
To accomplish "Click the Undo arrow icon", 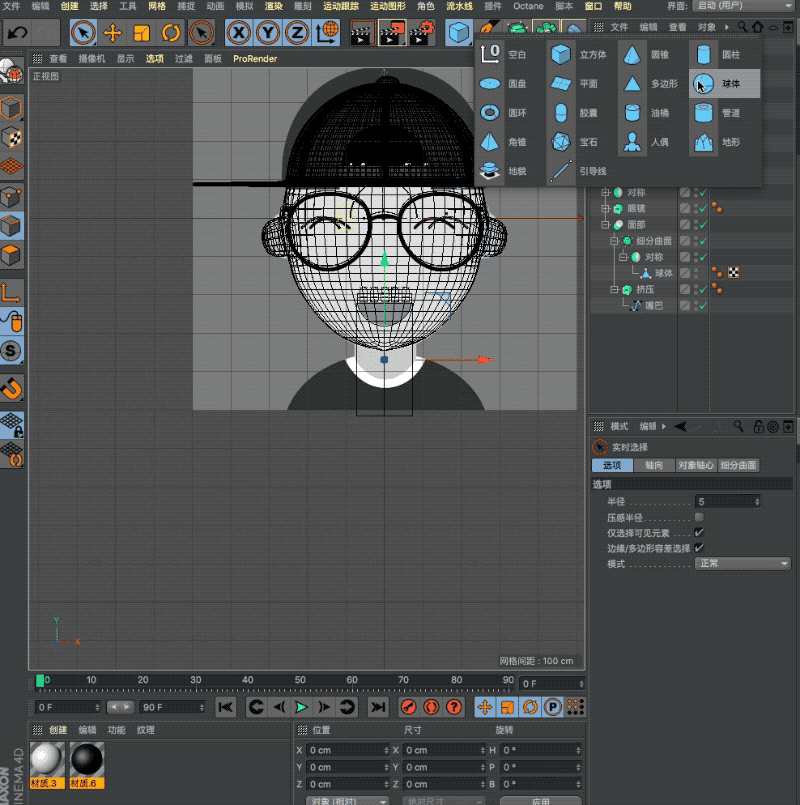I will 17,33.
